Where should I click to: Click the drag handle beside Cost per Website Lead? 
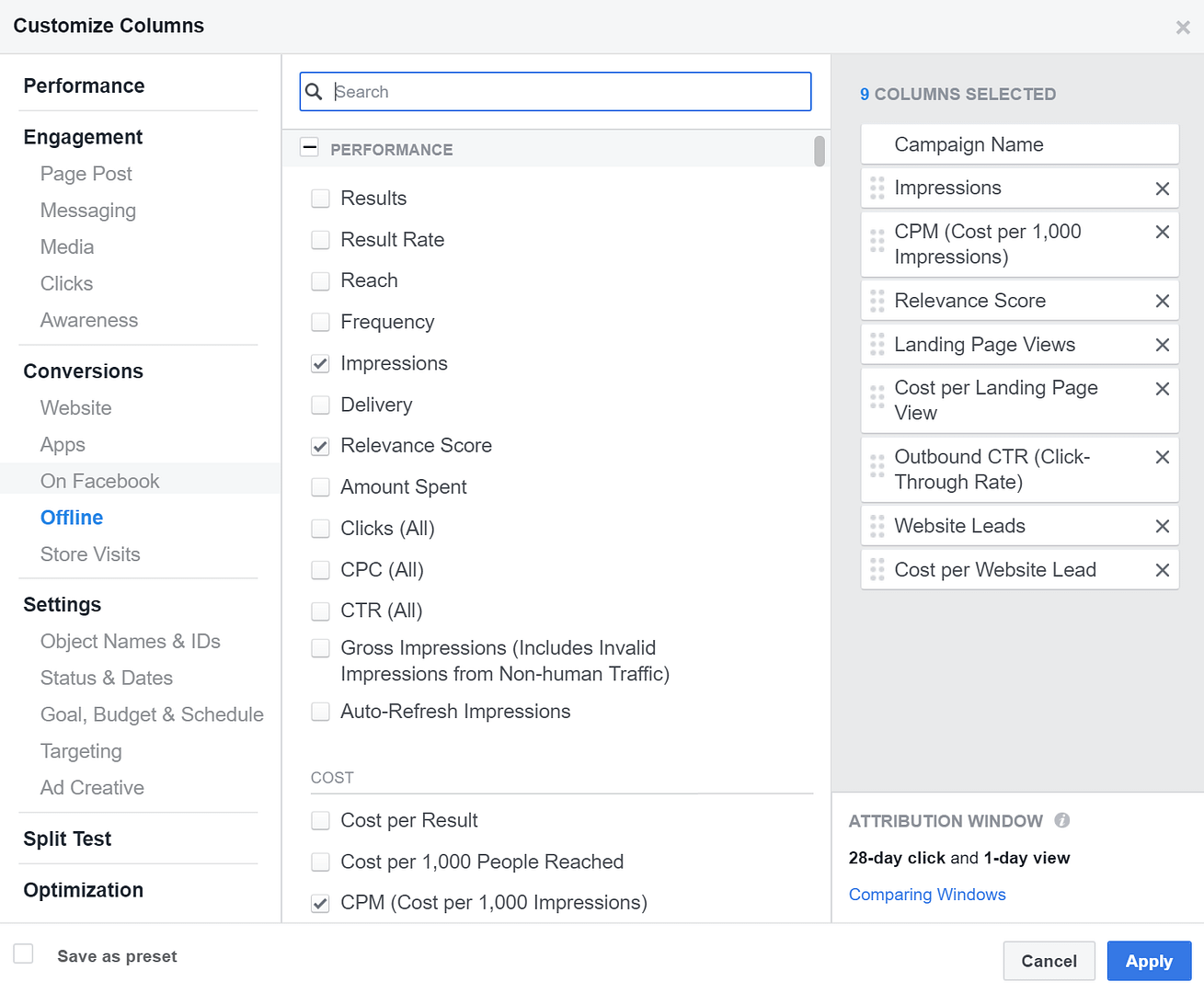[874, 569]
